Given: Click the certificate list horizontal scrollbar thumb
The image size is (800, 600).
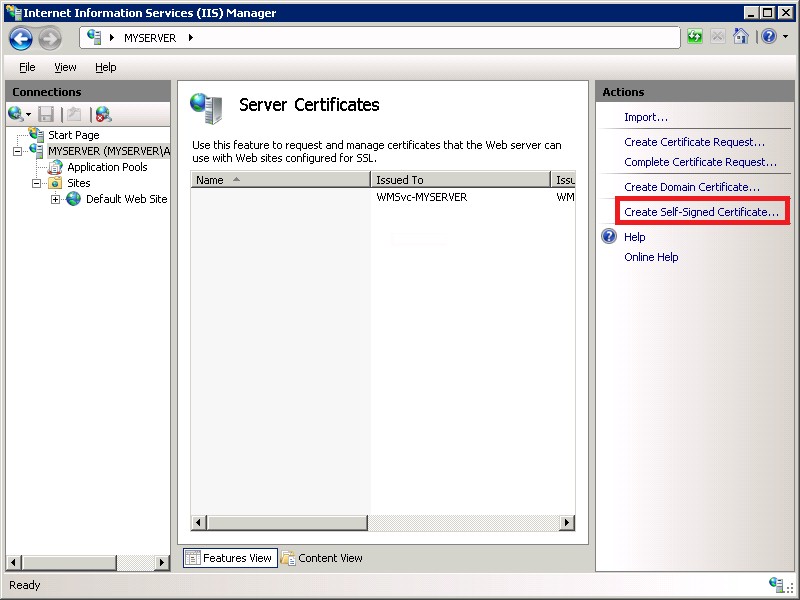Looking at the screenshot, I should tap(288, 522).
